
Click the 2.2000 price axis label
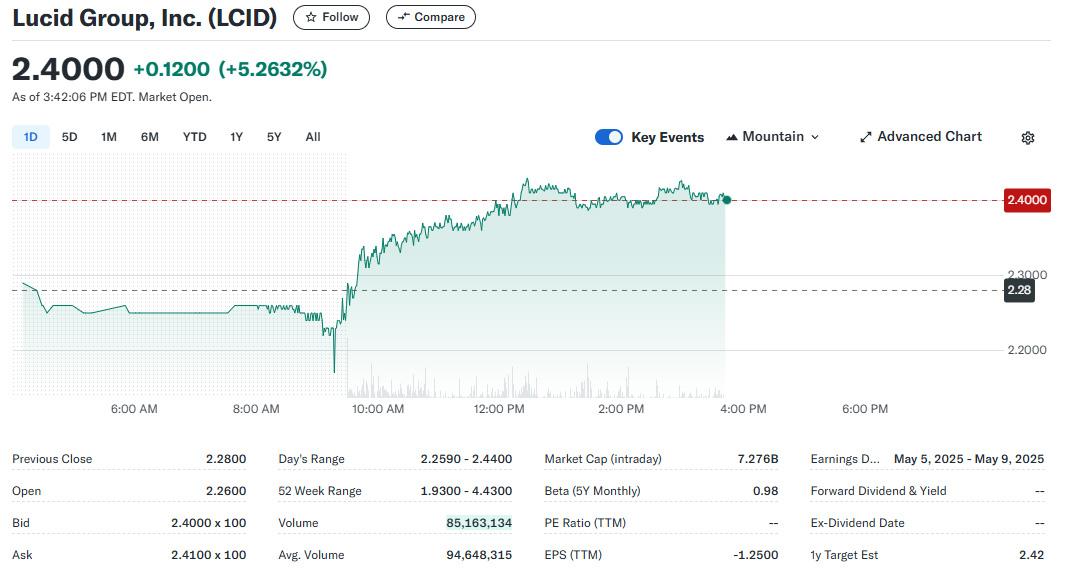1027,350
